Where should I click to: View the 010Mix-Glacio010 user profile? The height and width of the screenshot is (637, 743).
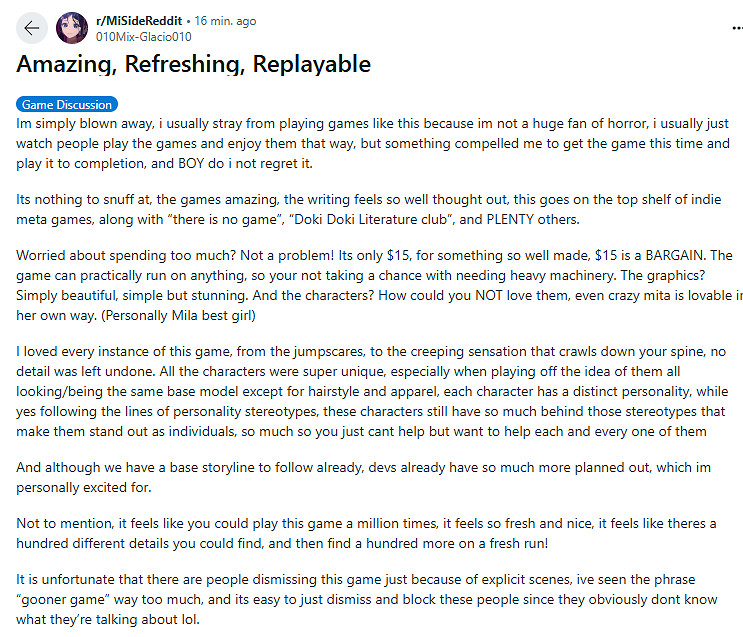click(143, 37)
